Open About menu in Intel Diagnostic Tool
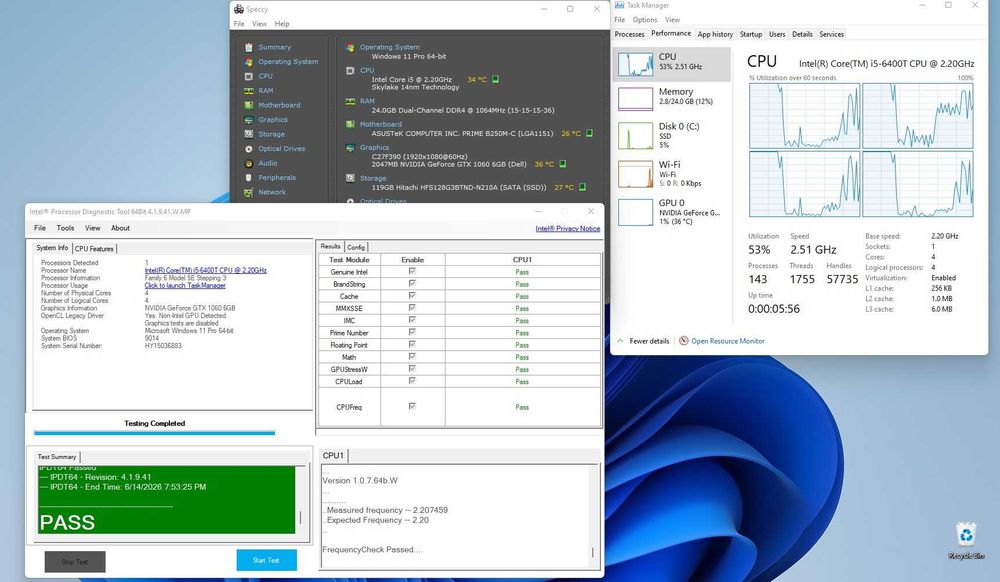Viewport: 1000px width, 582px height. coord(120,228)
